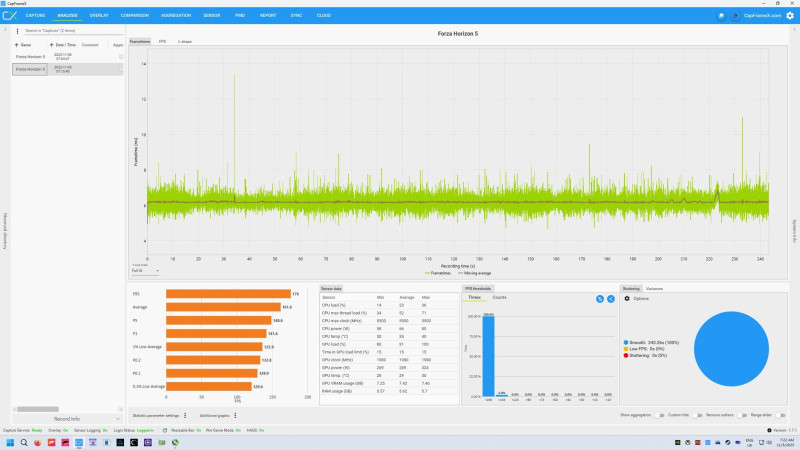Expand the Record Info section

click(67, 419)
